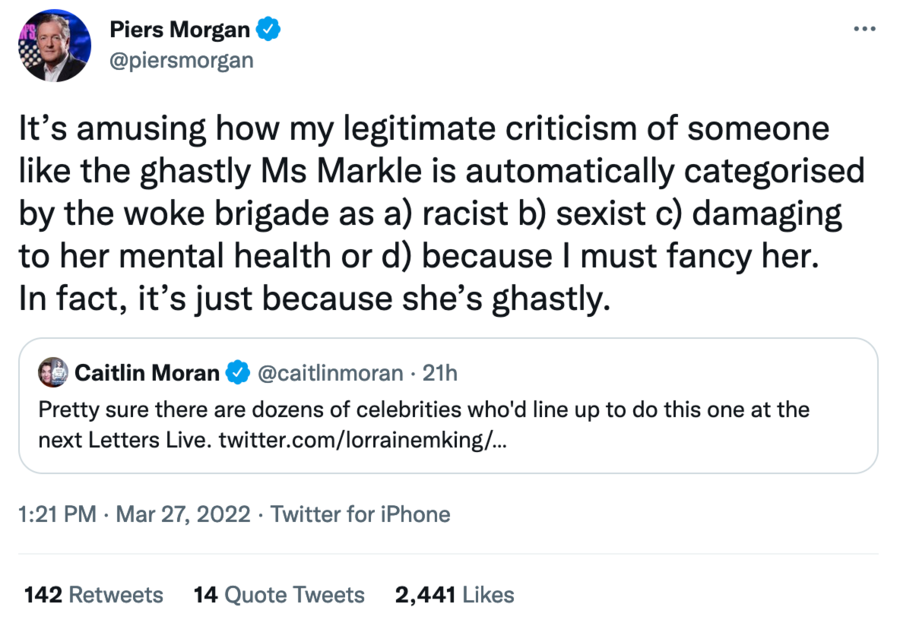The image size is (900, 623).
Task: Open the quoted tweet text about Letters Live
Action: pos(423,410)
